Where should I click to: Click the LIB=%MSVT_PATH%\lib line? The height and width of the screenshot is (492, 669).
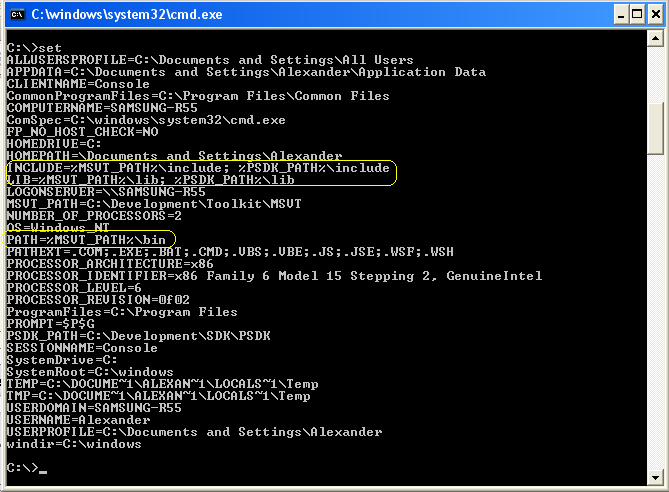coord(150,180)
